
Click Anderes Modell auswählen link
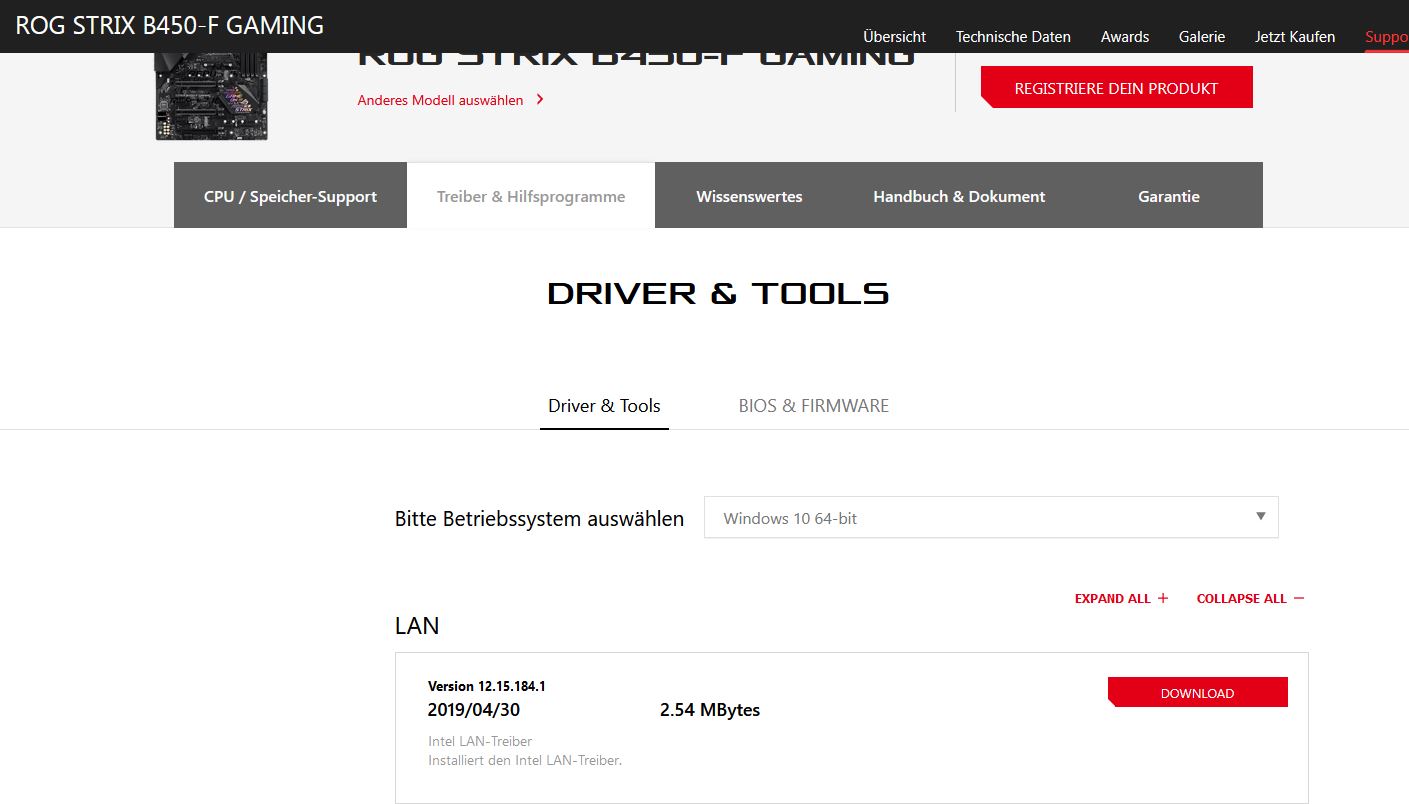pos(440,100)
